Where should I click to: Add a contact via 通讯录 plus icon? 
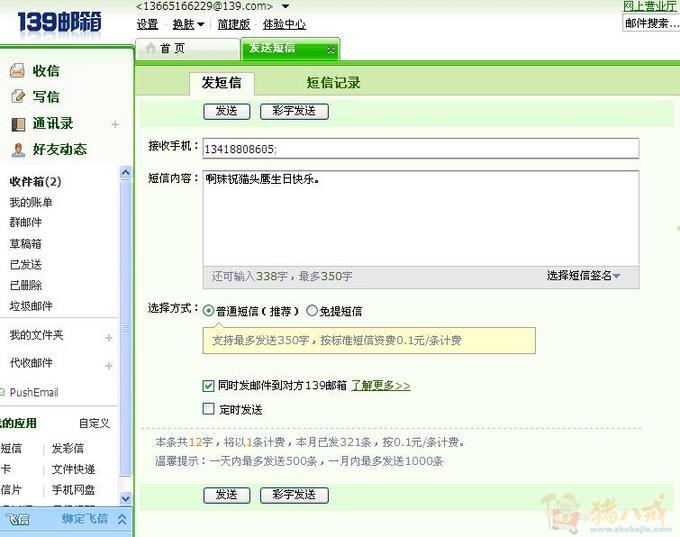(115, 124)
